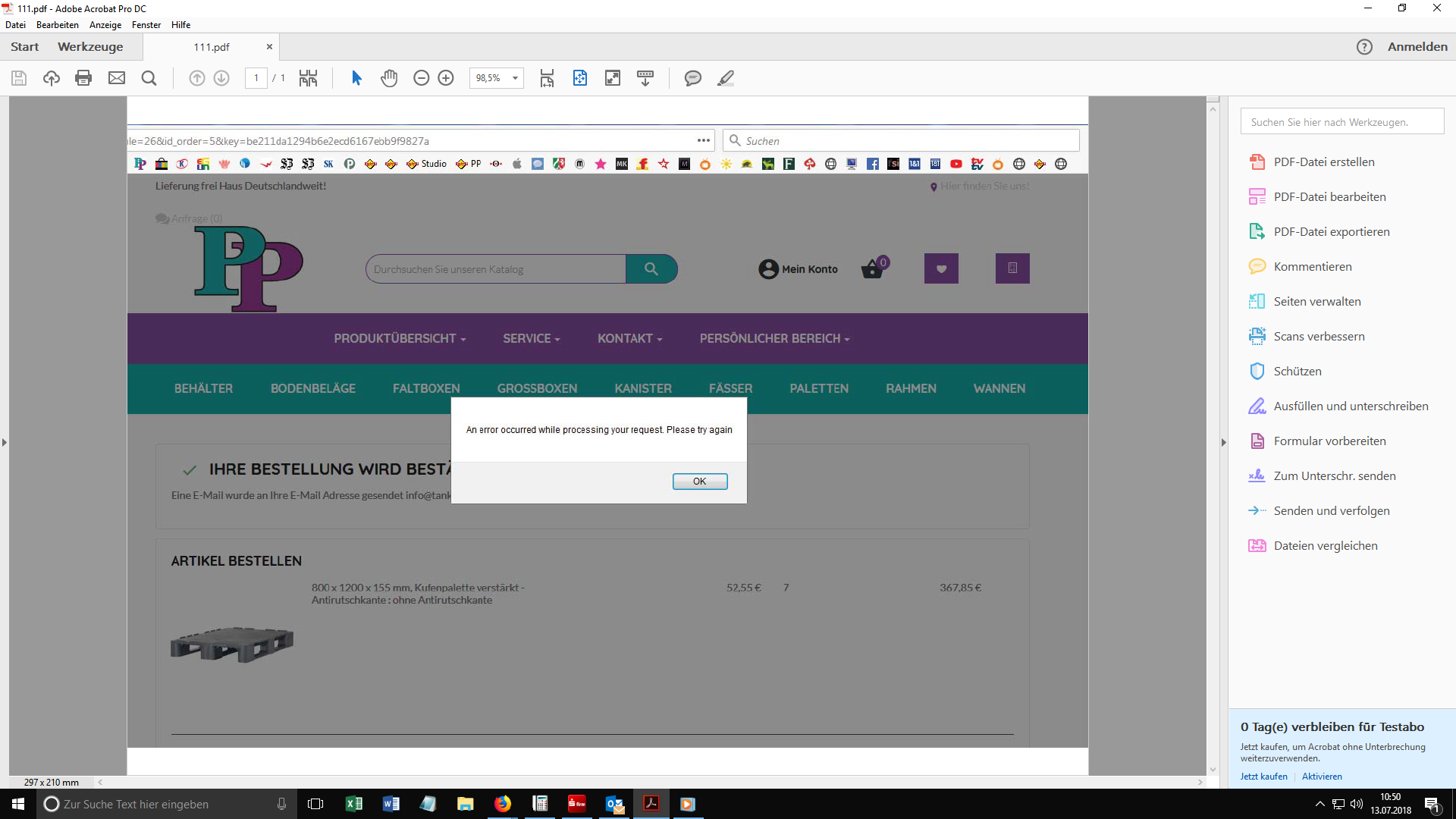The height and width of the screenshot is (819, 1456).
Task: Collapse the right tools pane arrow
Action: pyautogui.click(x=1223, y=442)
